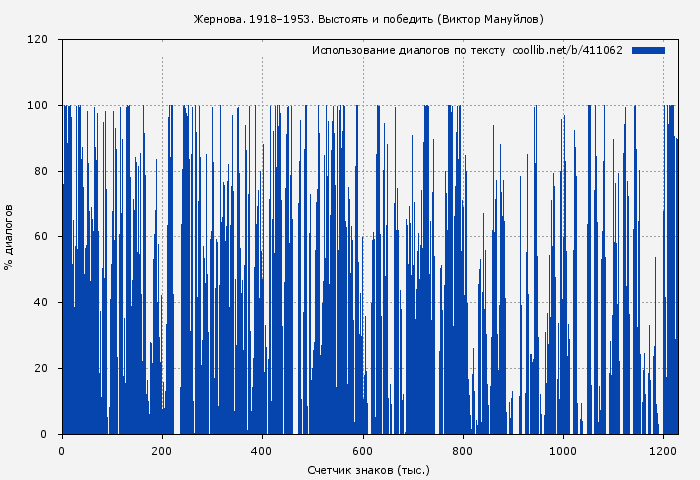Select the 80 label on the vertical axis
Screen dimensions: 700x480
tap(41, 171)
